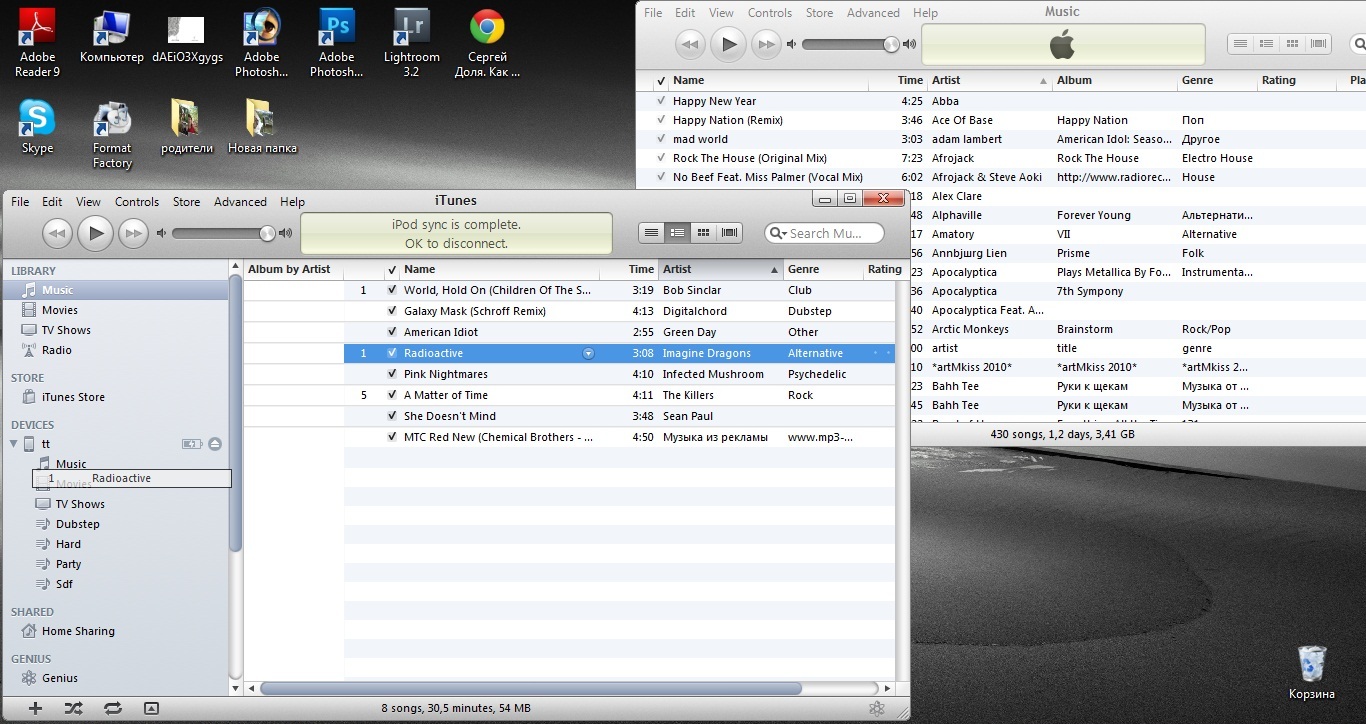The image size is (1366, 724).
Task: Open the Radioactive row dropdown arrow
Action: coord(588,353)
